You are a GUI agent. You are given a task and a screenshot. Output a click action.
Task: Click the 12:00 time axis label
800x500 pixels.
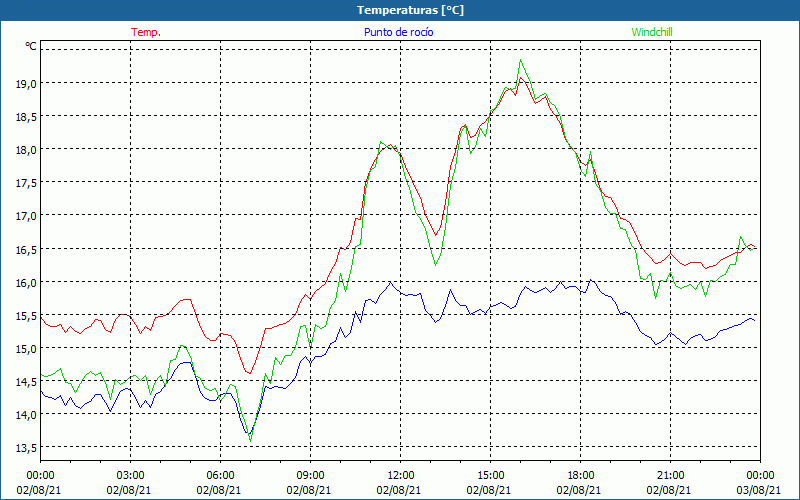coord(400,476)
